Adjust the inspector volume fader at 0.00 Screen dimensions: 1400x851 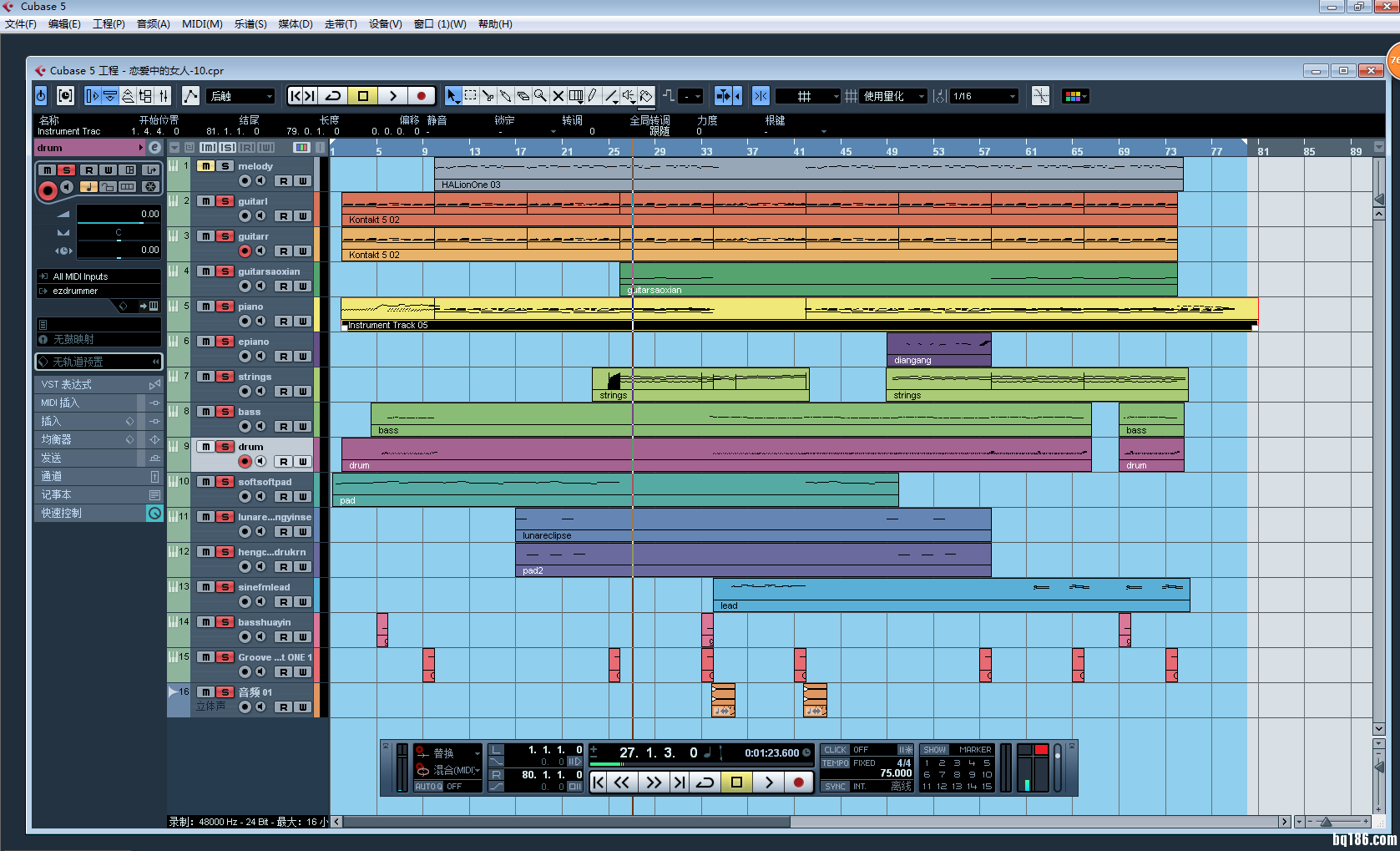pyautogui.click(x=119, y=214)
